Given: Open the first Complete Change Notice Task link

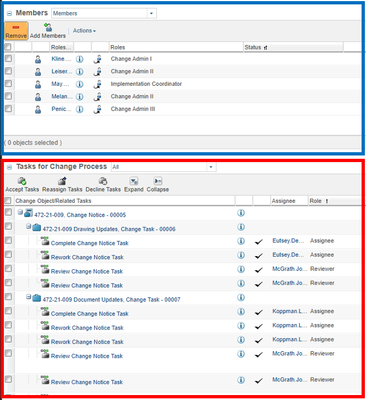Looking at the screenshot, I should (90, 243).
